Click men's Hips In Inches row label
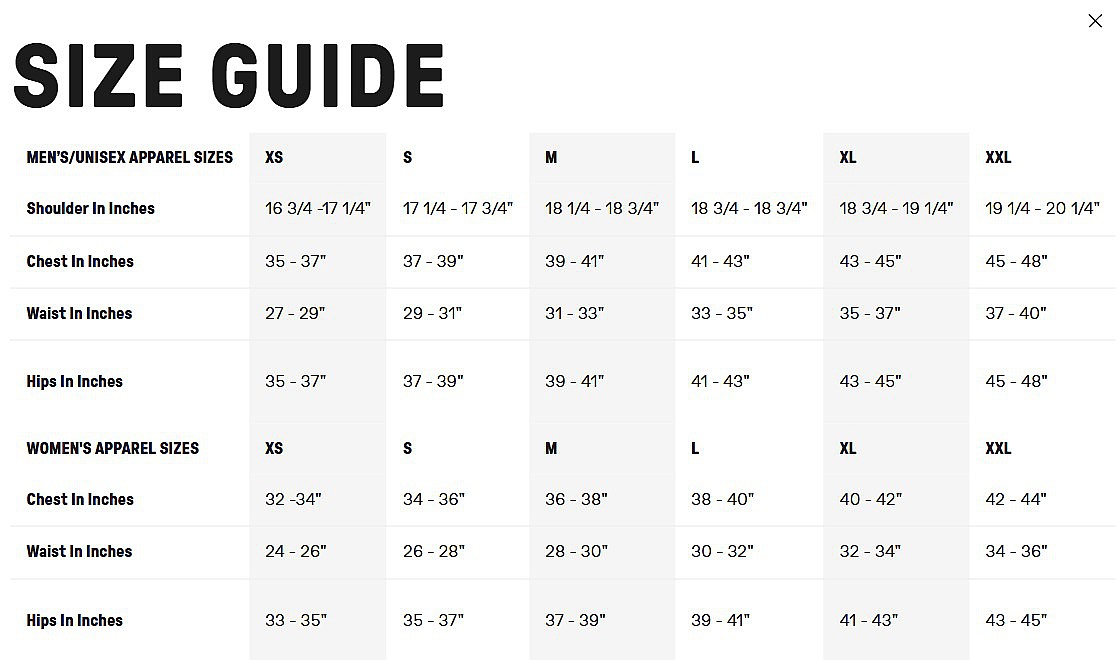Viewport: 1118px width, 660px height. (74, 381)
